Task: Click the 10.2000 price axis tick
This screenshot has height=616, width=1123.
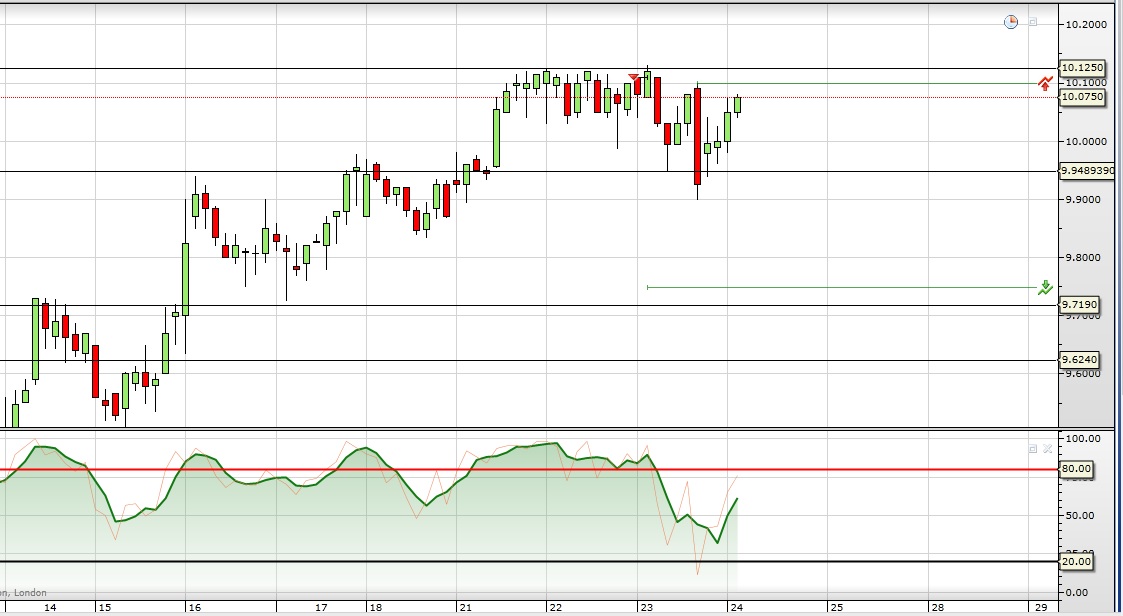Action: pyautogui.click(x=1086, y=24)
